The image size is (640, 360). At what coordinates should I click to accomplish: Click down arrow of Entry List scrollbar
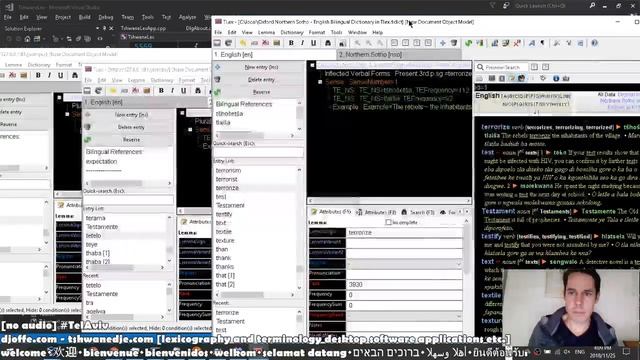(299, 288)
